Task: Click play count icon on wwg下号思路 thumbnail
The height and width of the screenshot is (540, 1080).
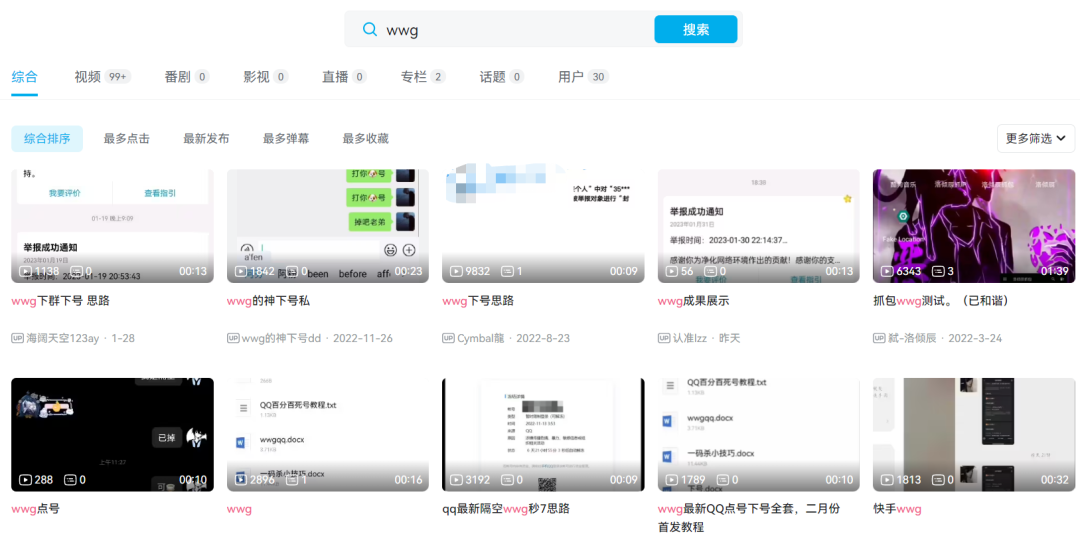Action: pyautogui.click(x=457, y=271)
